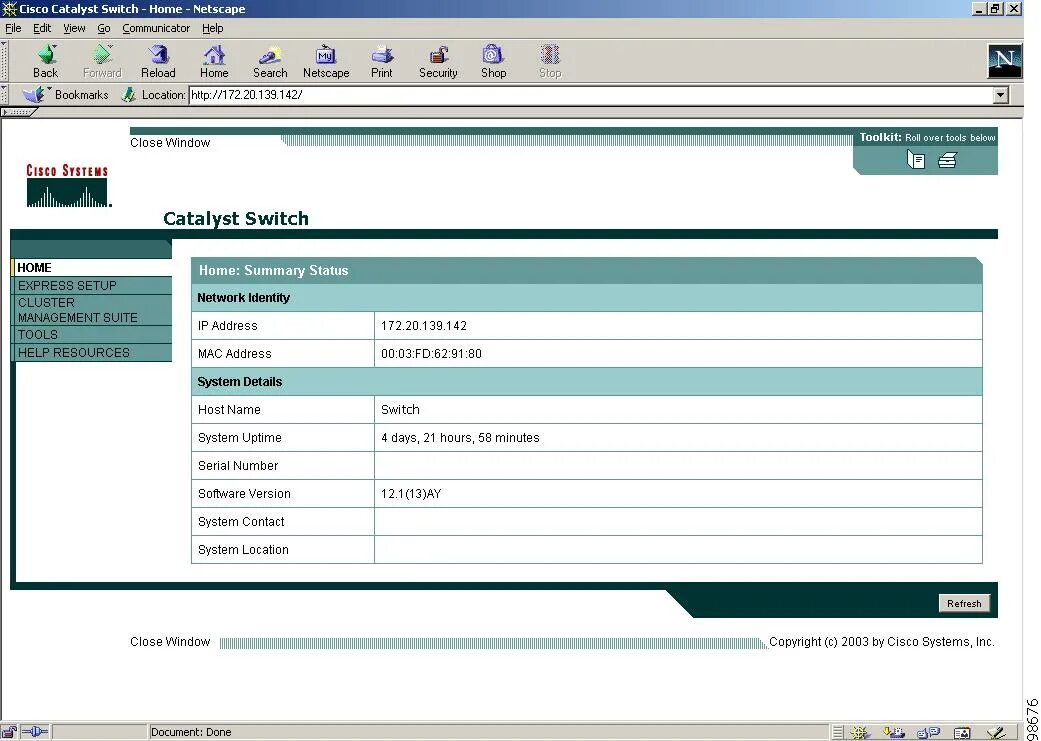Screen dimensions: 1041x741
Task: Open TOOLS in the sidebar
Action: coord(92,335)
